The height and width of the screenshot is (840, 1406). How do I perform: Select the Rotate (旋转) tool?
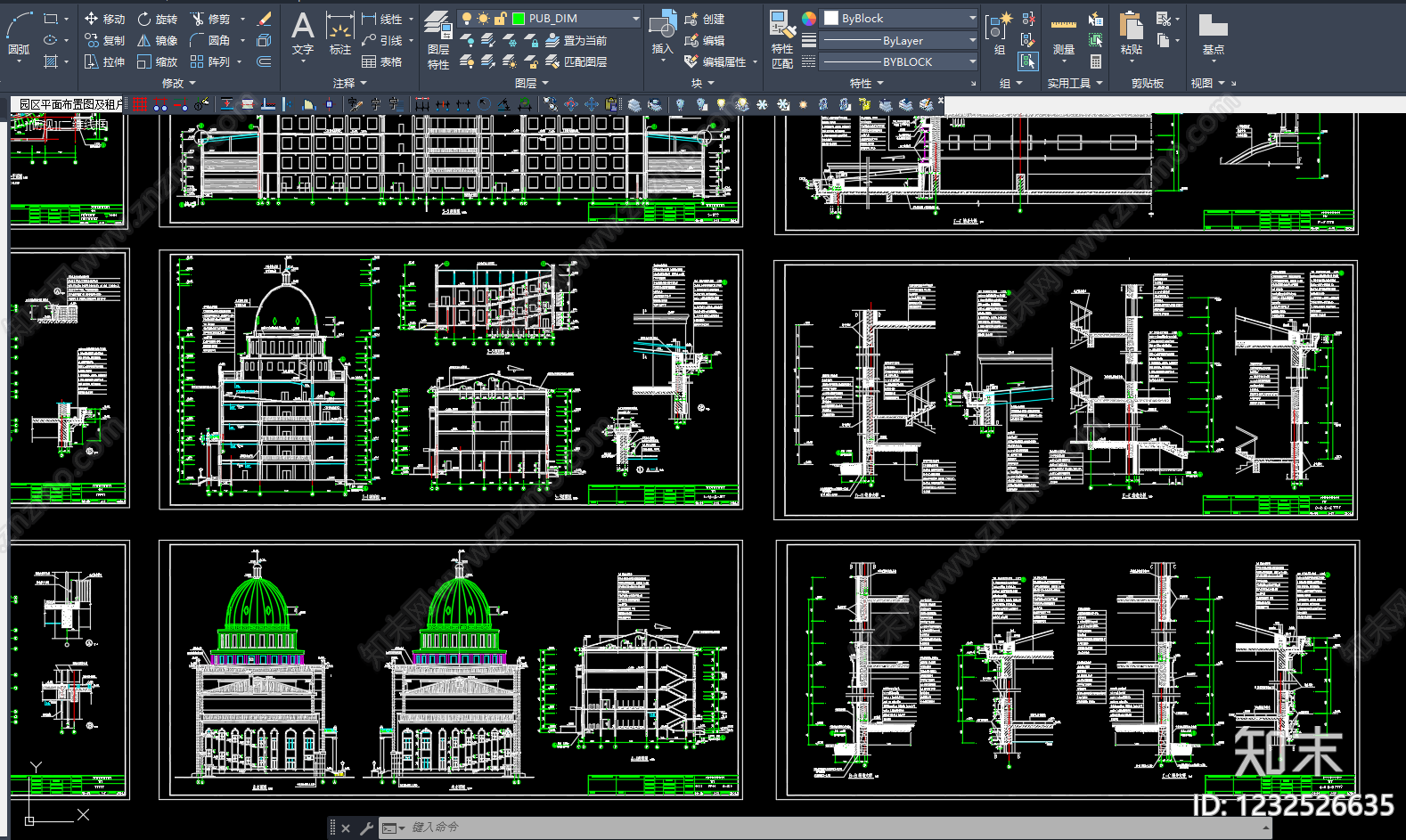click(157, 19)
